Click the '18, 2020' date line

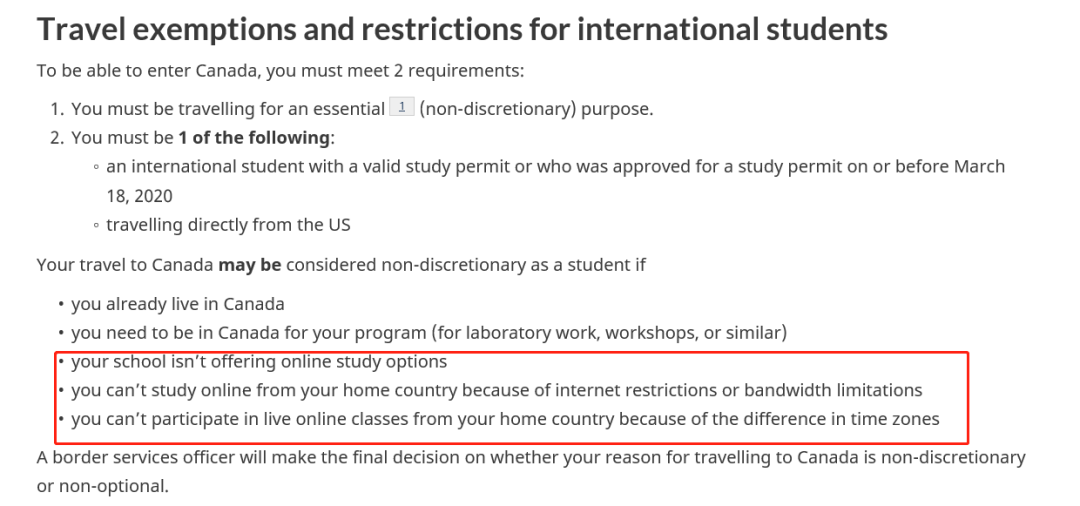click(x=139, y=196)
